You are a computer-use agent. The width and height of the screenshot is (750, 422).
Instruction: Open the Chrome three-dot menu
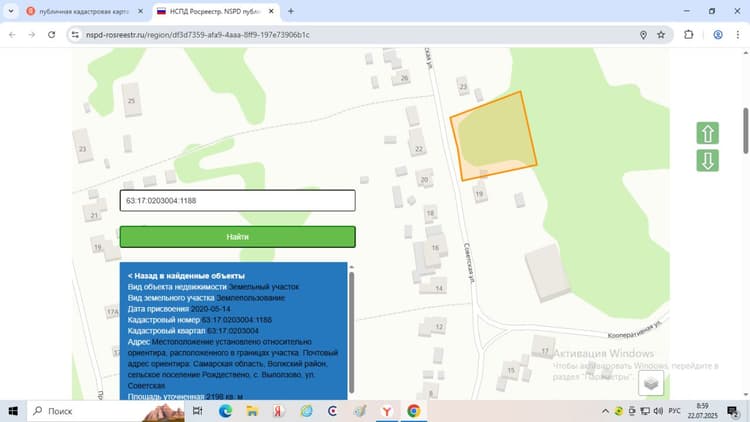click(x=738, y=35)
